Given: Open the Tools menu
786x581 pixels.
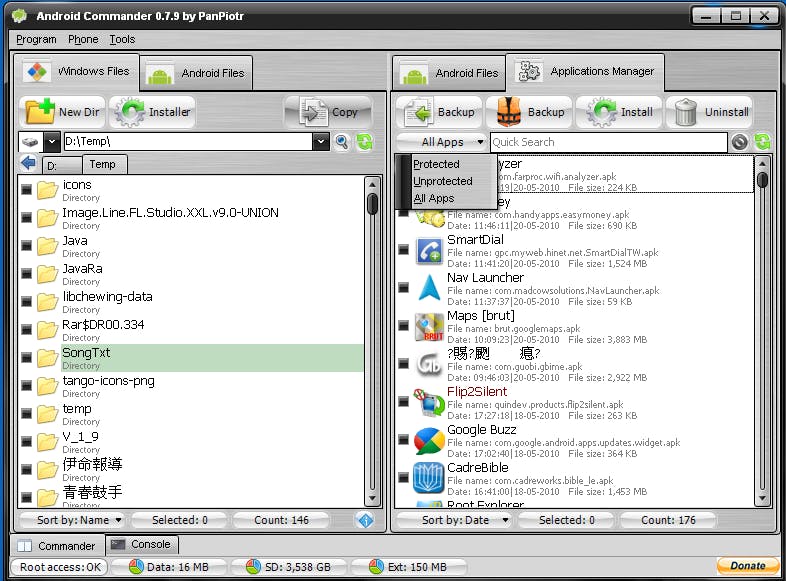Looking at the screenshot, I should click(x=122, y=39).
